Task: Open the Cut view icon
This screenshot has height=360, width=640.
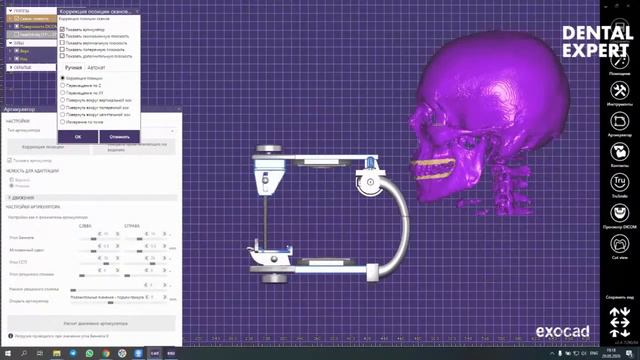Action: (619, 244)
